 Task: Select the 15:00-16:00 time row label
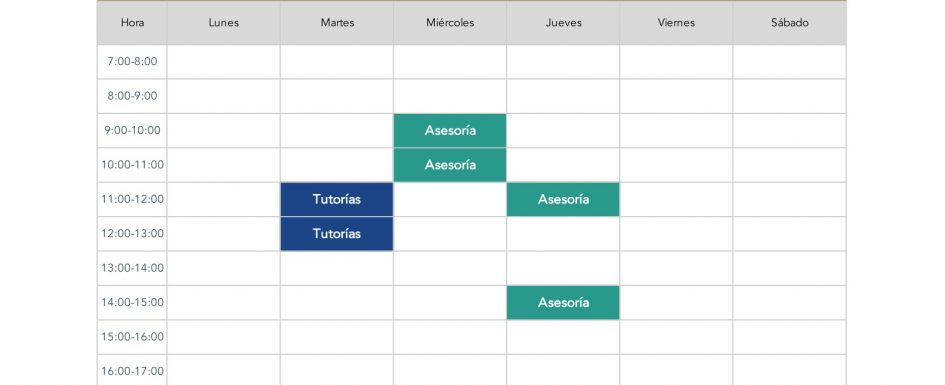coord(132,337)
